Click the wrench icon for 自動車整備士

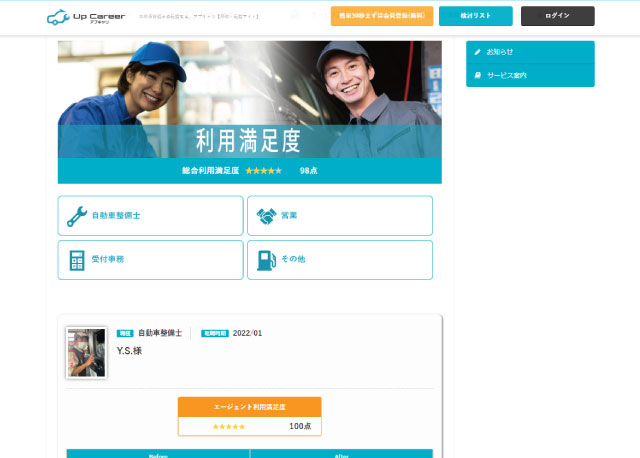tap(77, 216)
